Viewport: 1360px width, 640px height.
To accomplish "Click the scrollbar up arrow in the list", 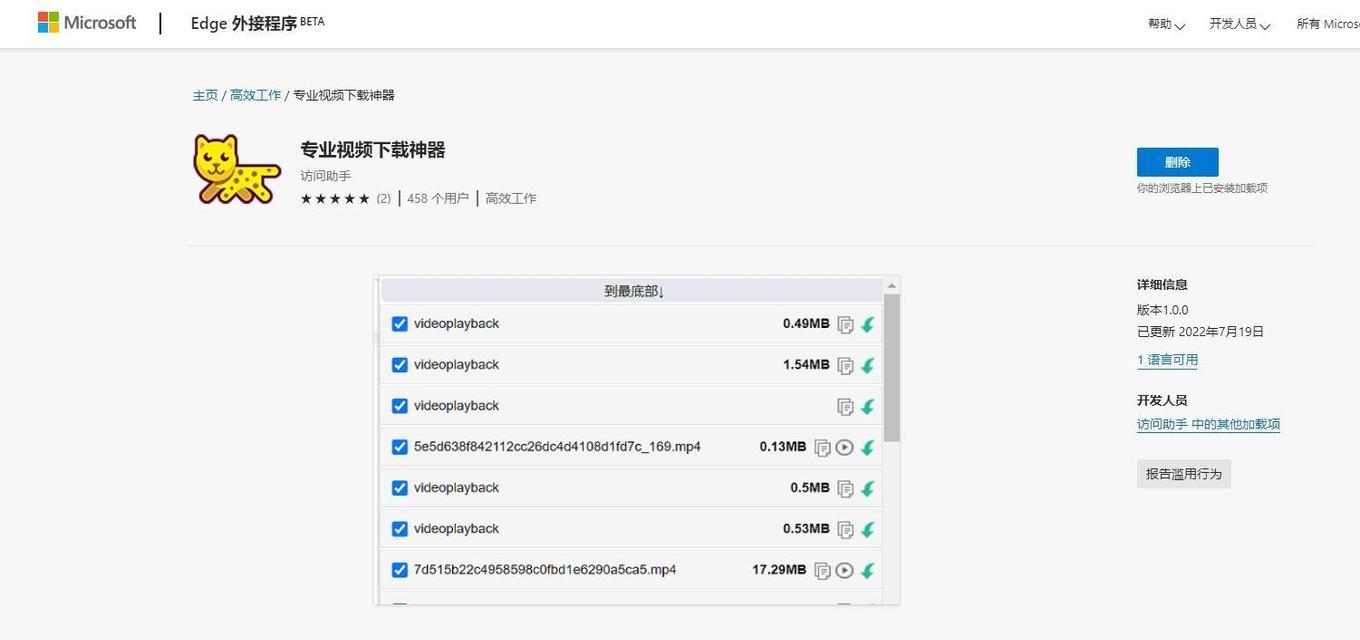I will (892, 286).
